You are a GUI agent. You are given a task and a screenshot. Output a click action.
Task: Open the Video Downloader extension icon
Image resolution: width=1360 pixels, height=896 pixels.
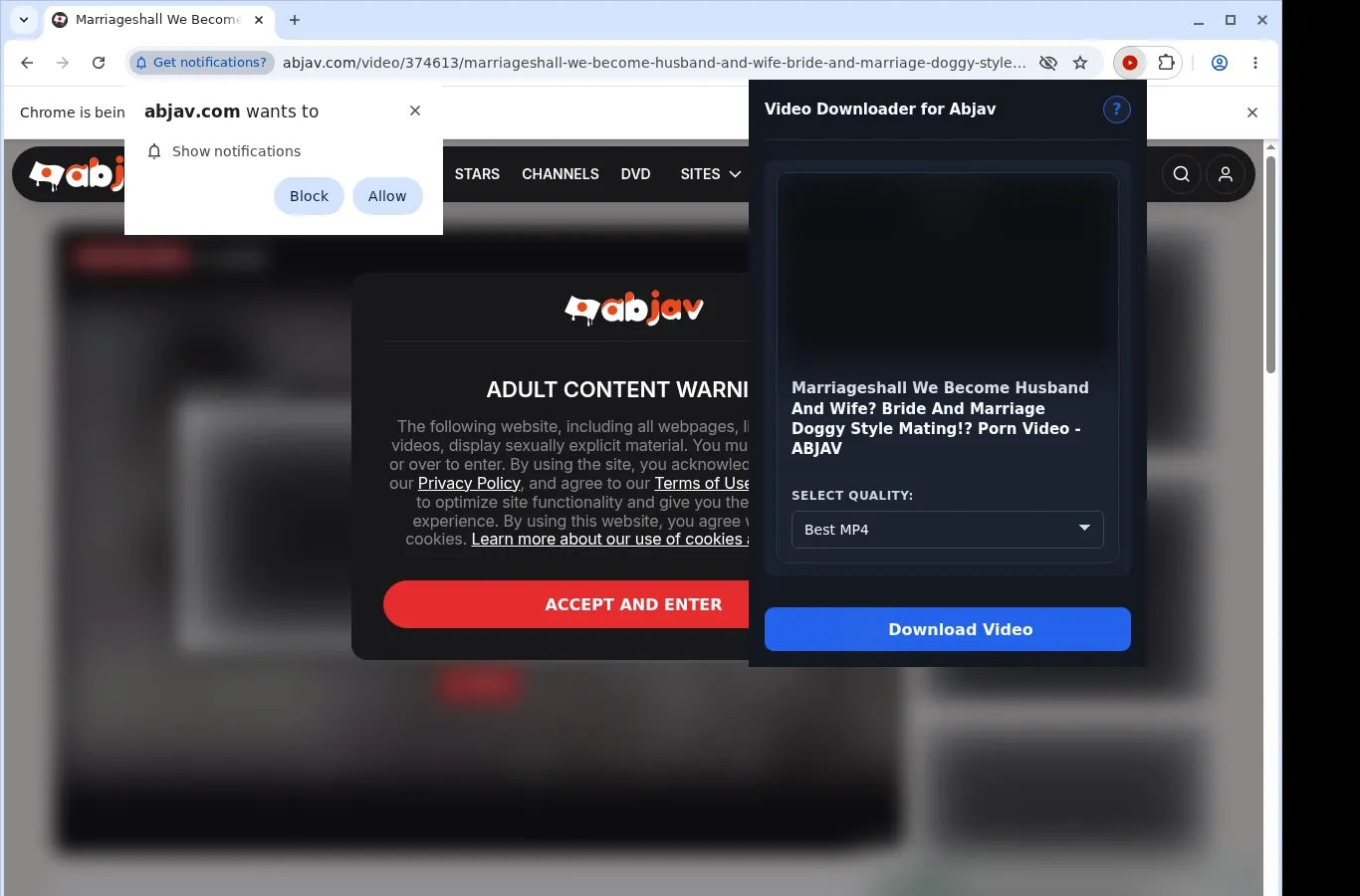point(1130,63)
